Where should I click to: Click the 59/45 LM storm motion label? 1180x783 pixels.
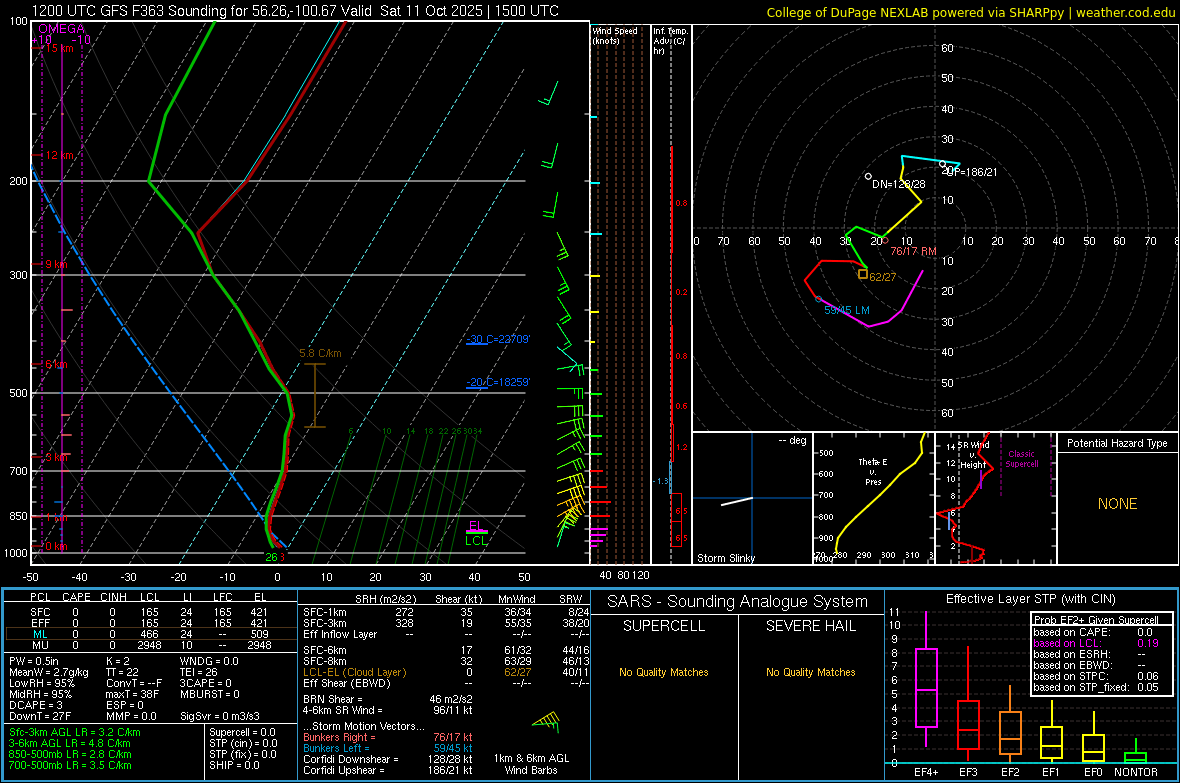click(x=847, y=310)
